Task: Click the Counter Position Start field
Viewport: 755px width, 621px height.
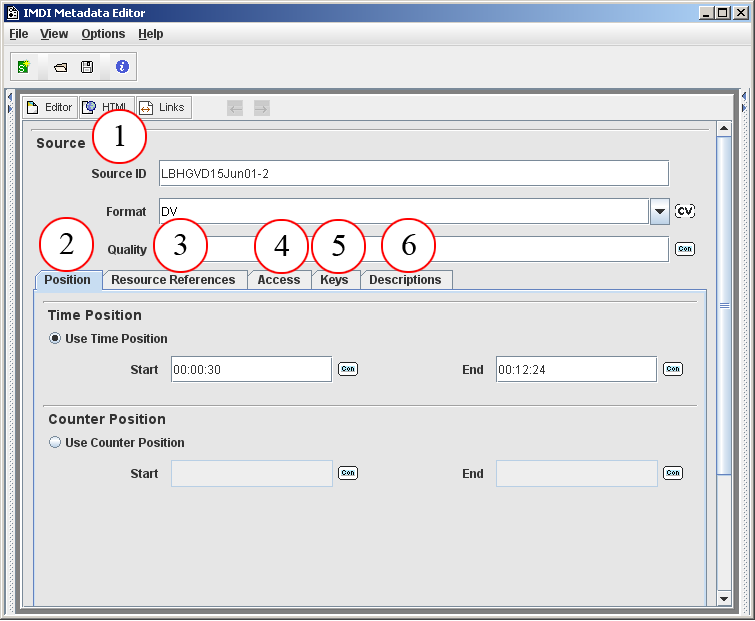Action: (x=251, y=473)
